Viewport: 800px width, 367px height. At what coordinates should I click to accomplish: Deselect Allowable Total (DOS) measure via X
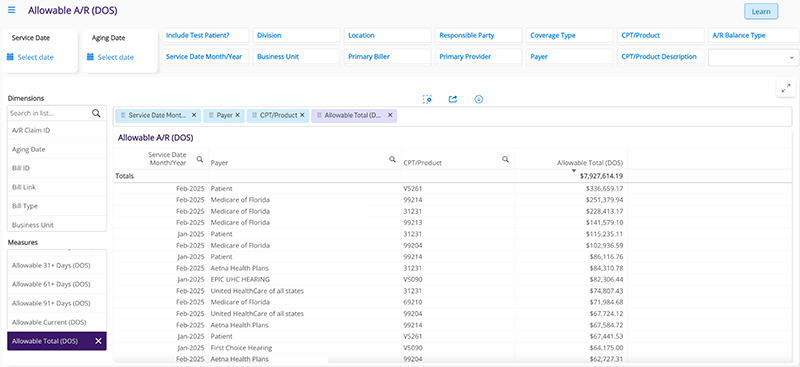click(x=98, y=341)
